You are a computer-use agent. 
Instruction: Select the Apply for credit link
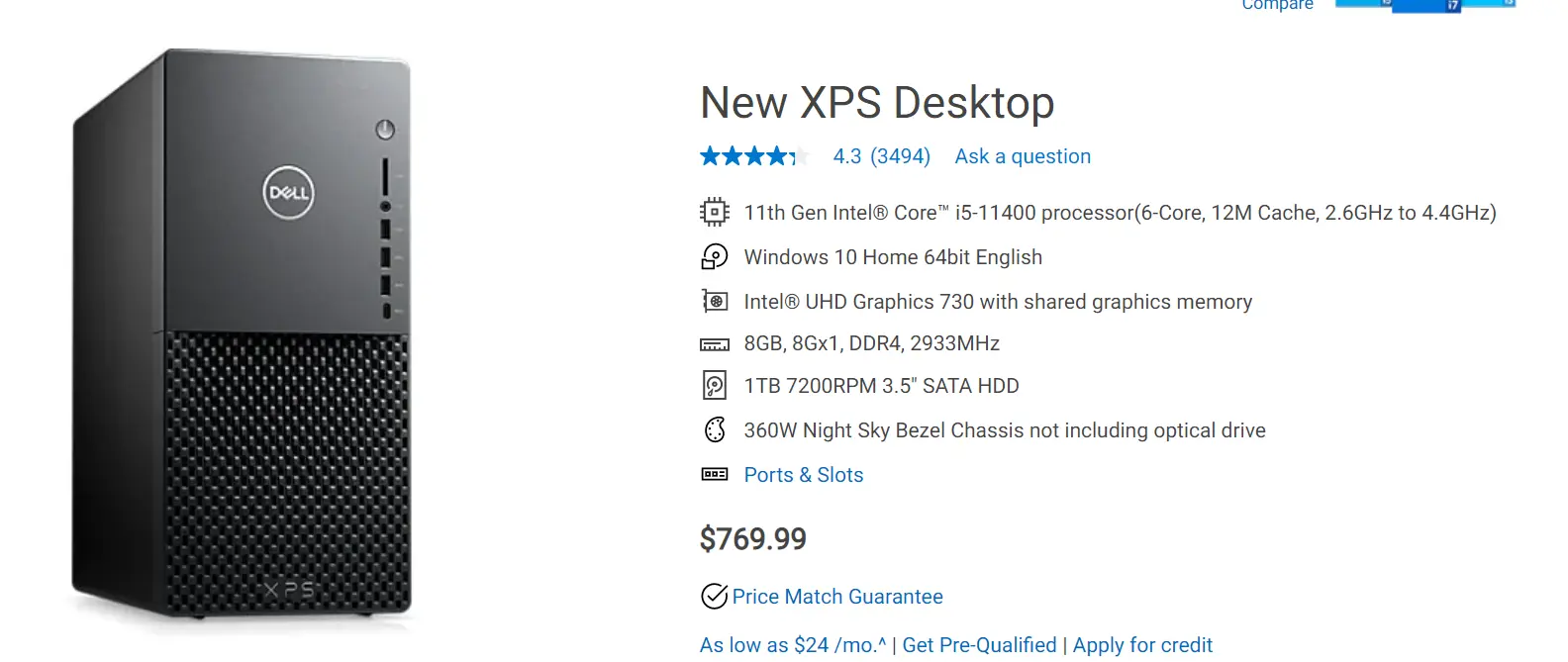pyautogui.click(x=1142, y=645)
